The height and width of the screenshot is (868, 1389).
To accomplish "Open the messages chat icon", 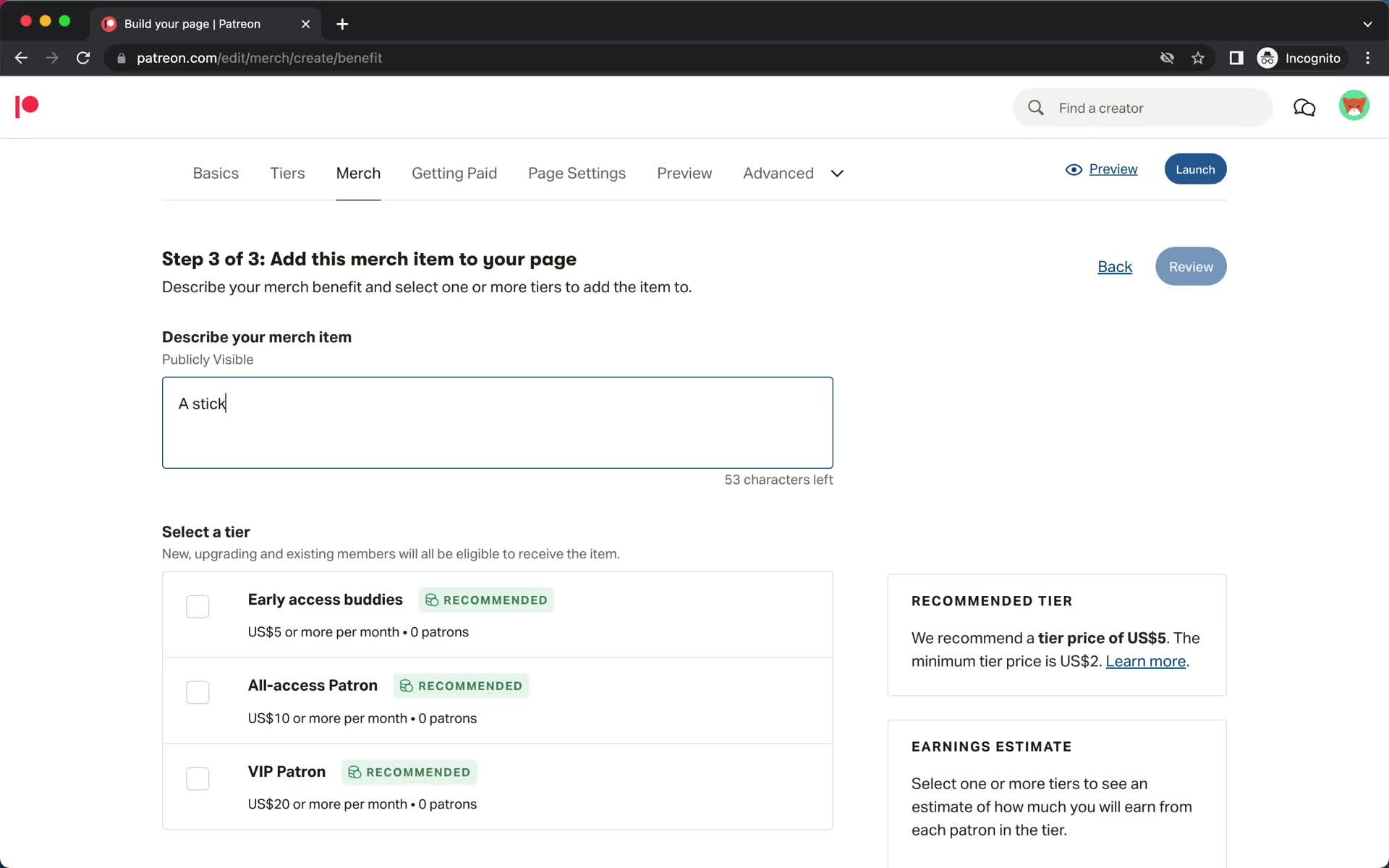I will click(x=1304, y=108).
